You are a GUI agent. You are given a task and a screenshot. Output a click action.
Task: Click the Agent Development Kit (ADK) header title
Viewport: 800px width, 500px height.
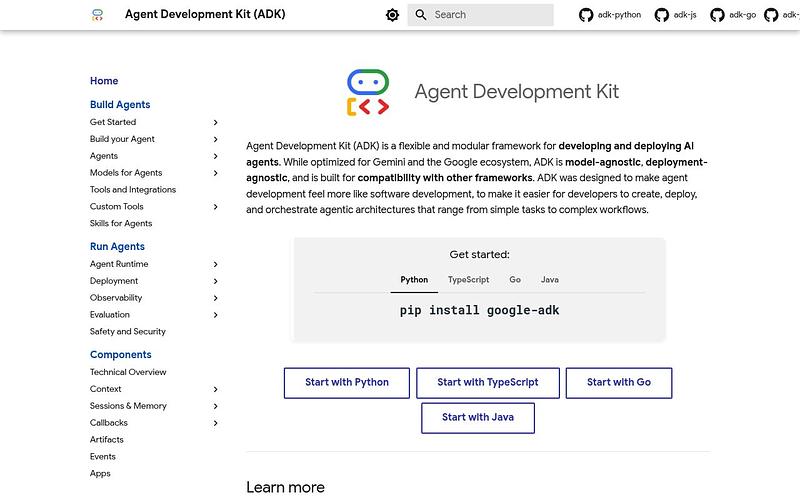point(205,14)
